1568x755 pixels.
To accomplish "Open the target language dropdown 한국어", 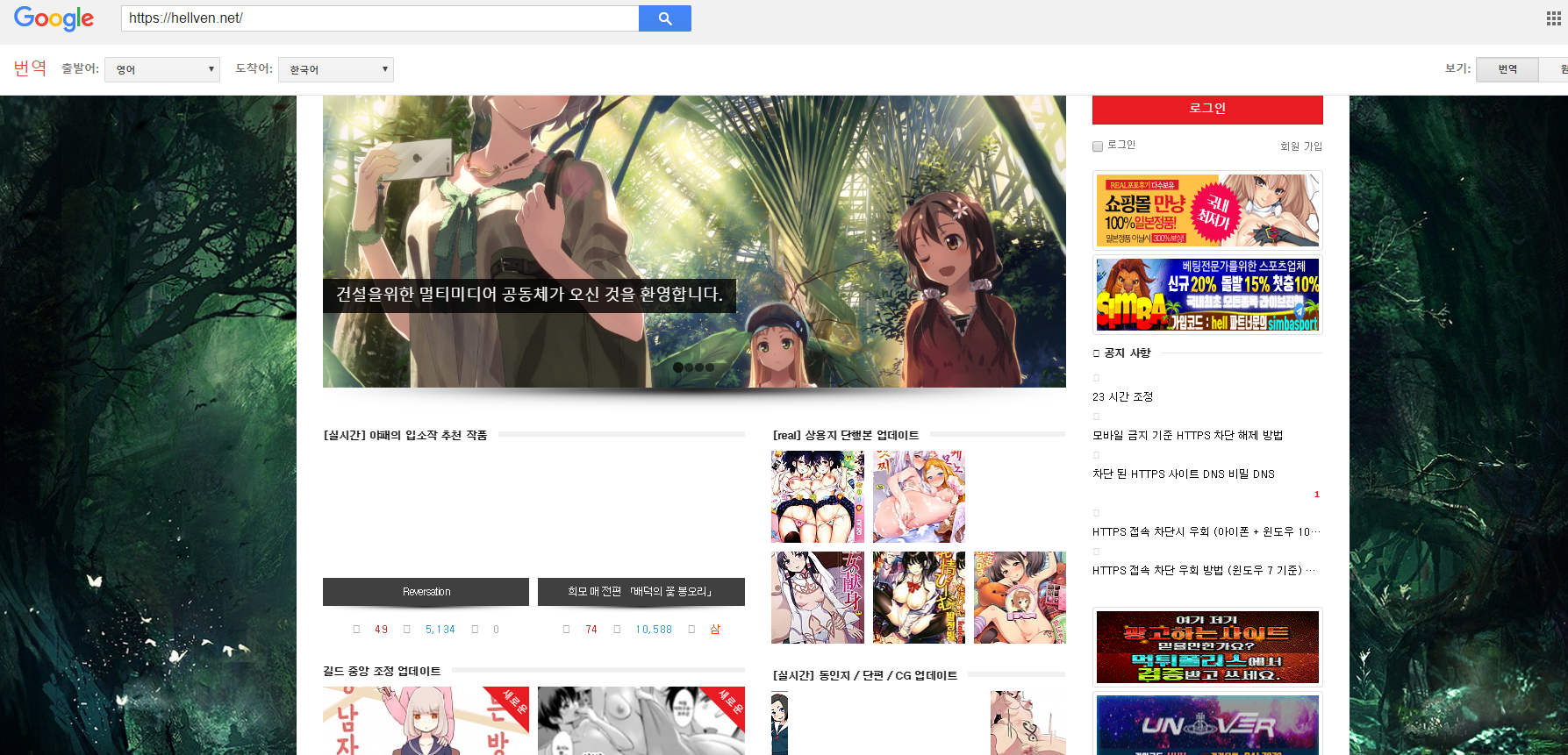I will 336,69.
